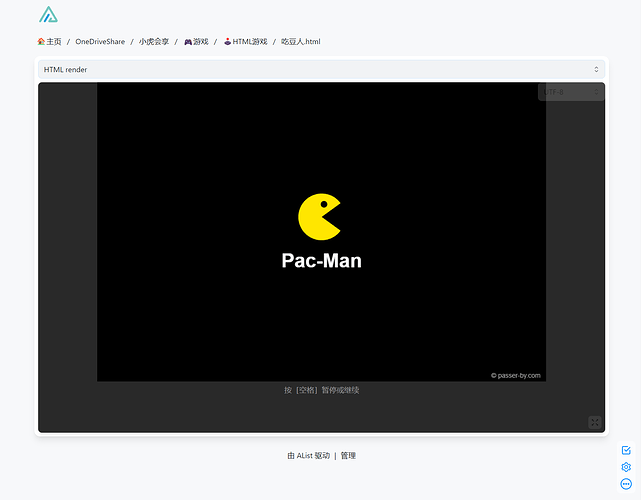Open the HTML render preview dropdown
The width and height of the screenshot is (642, 500).
pyautogui.click(x=321, y=70)
